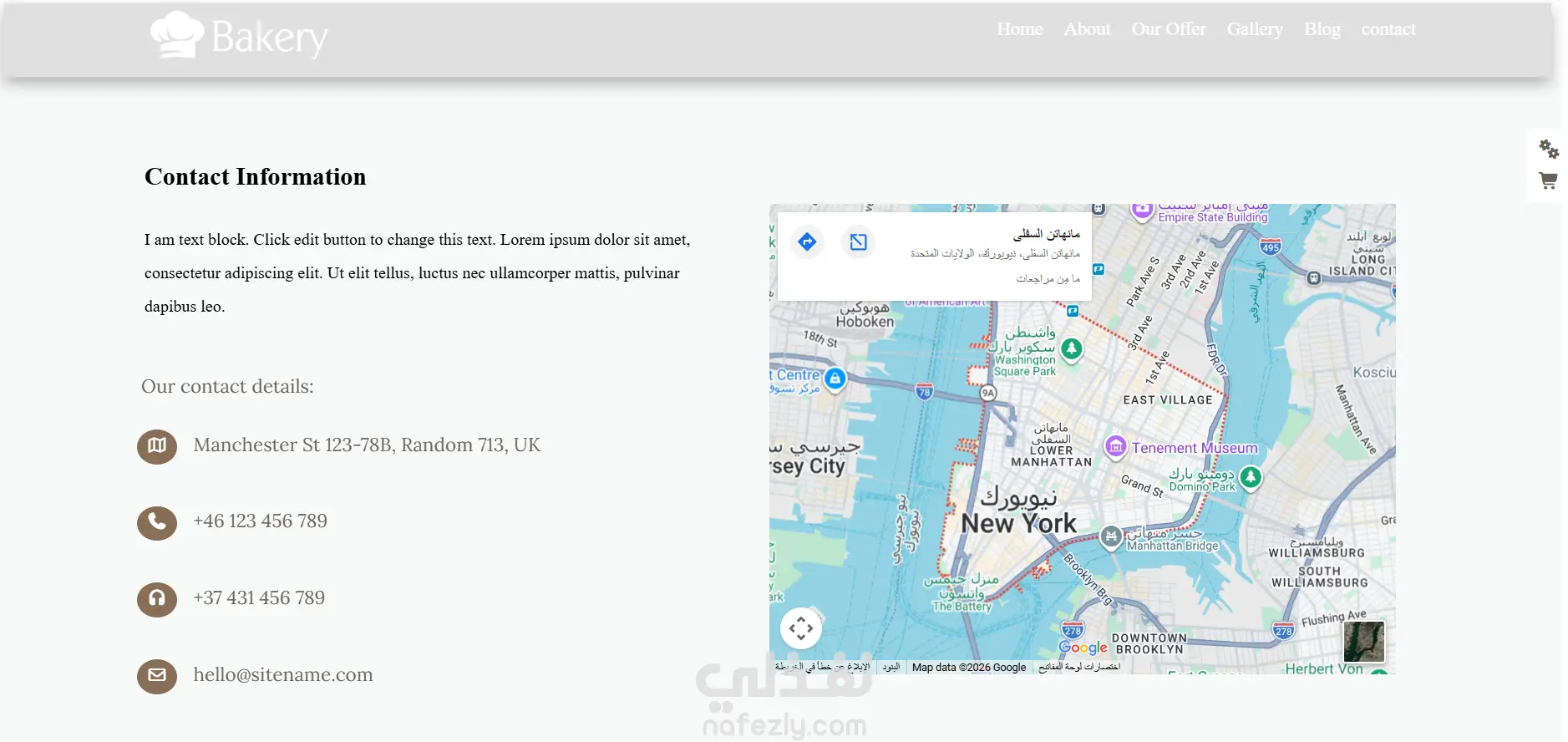The height and width of the screenshot is (742, 1568).
Task: Select the contact menu item
Action: coord(1388,29)
